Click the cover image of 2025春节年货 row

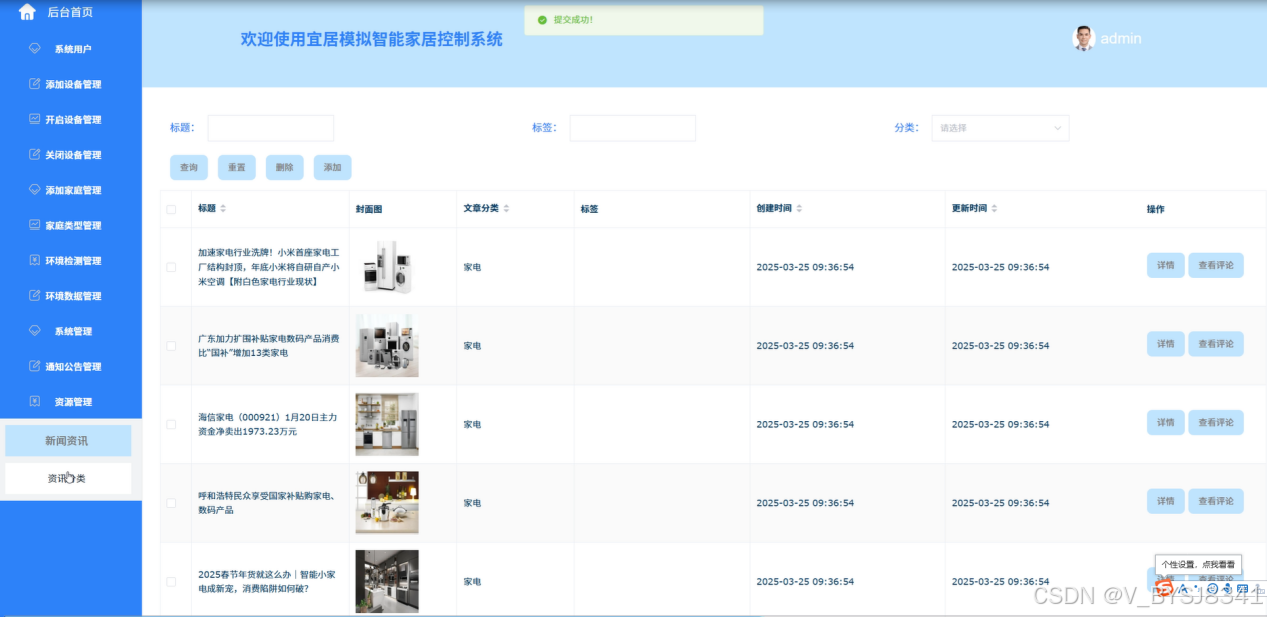click(387, 581)
